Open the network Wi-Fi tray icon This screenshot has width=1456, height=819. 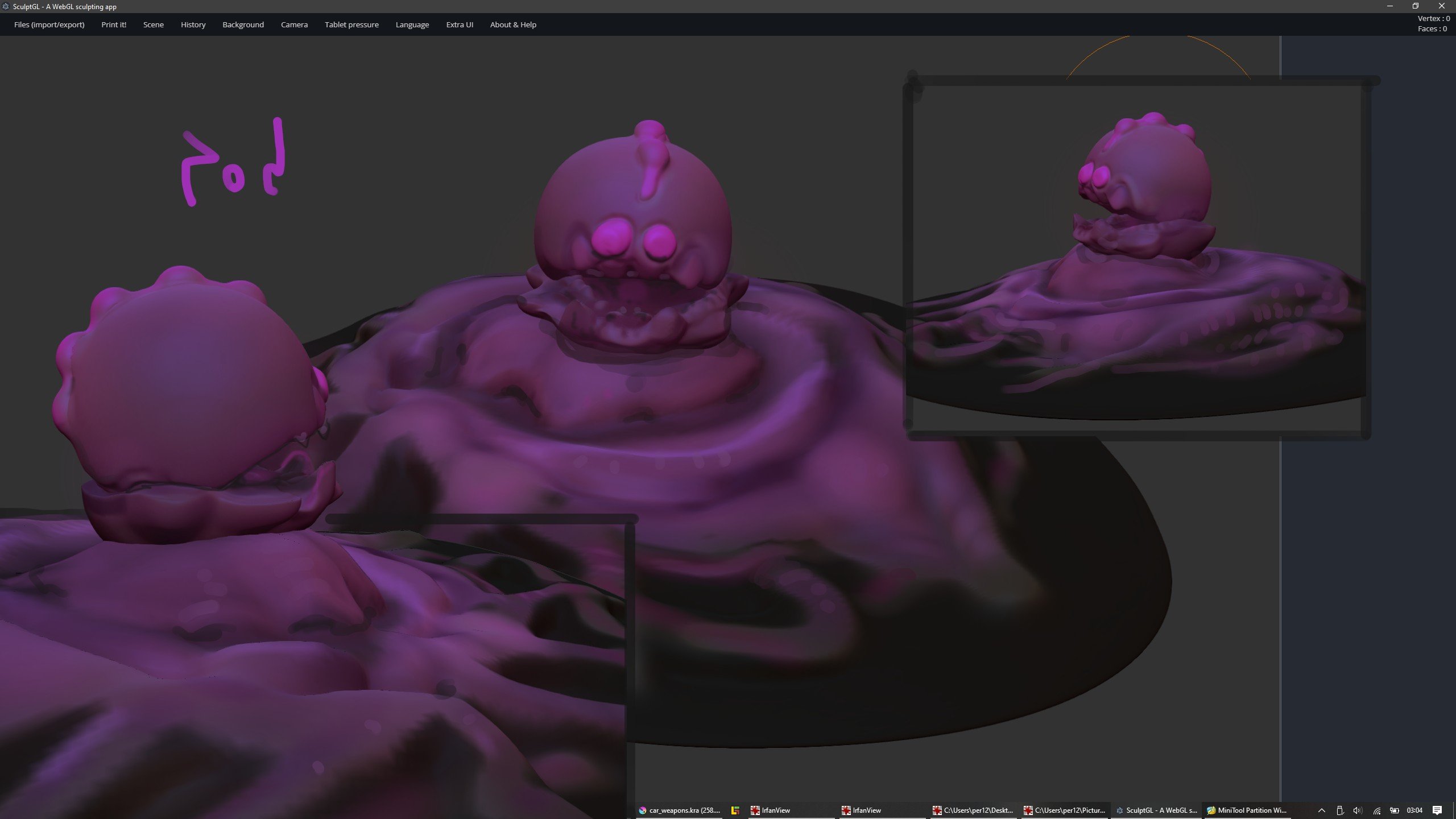click(1376, 810)
